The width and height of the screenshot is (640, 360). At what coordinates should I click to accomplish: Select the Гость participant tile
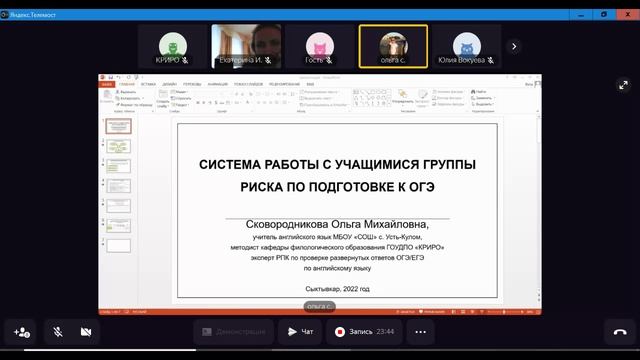[x=320, y=46]
